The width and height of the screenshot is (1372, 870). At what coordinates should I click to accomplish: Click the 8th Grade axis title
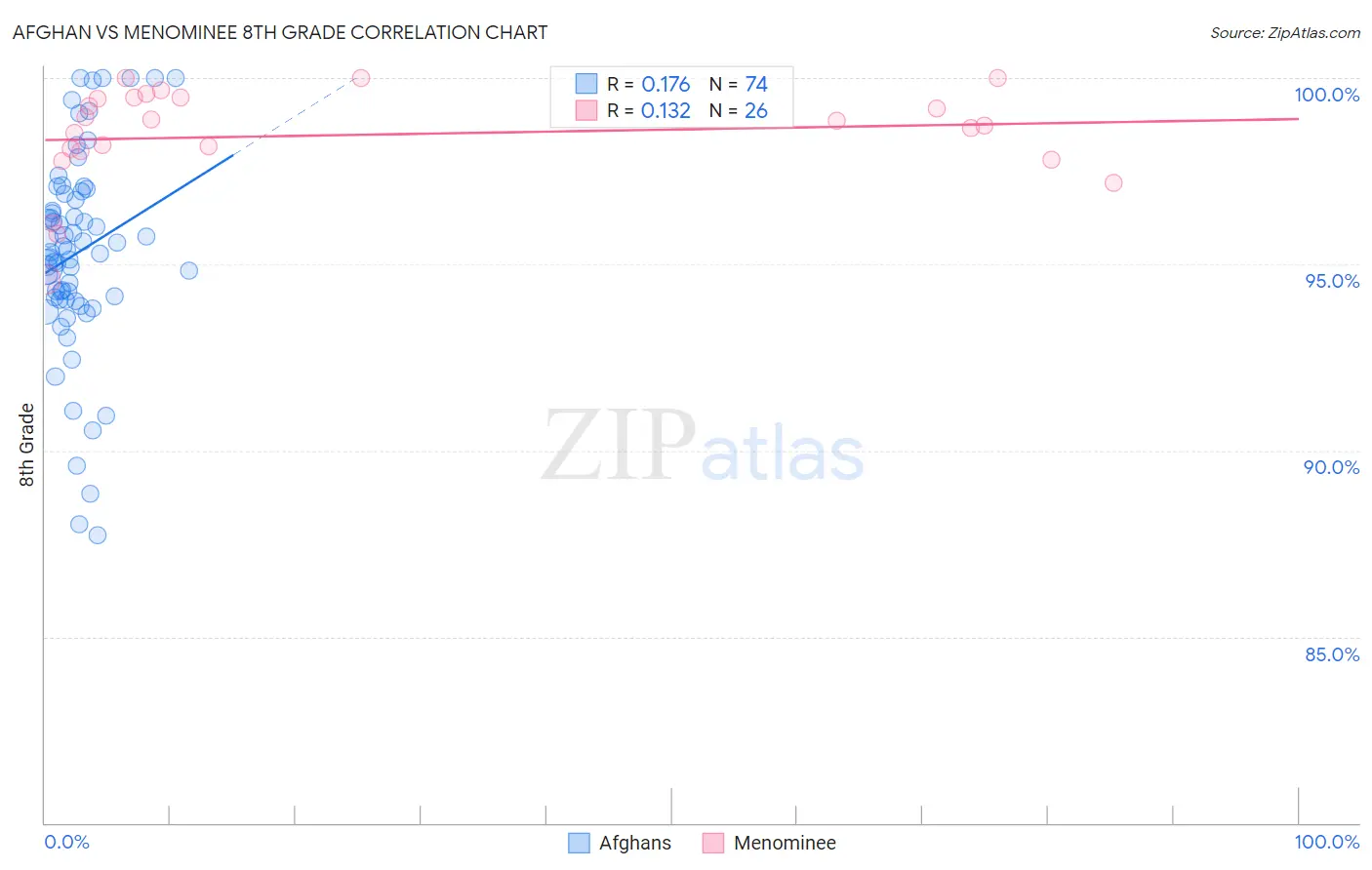tap(26, 445)
